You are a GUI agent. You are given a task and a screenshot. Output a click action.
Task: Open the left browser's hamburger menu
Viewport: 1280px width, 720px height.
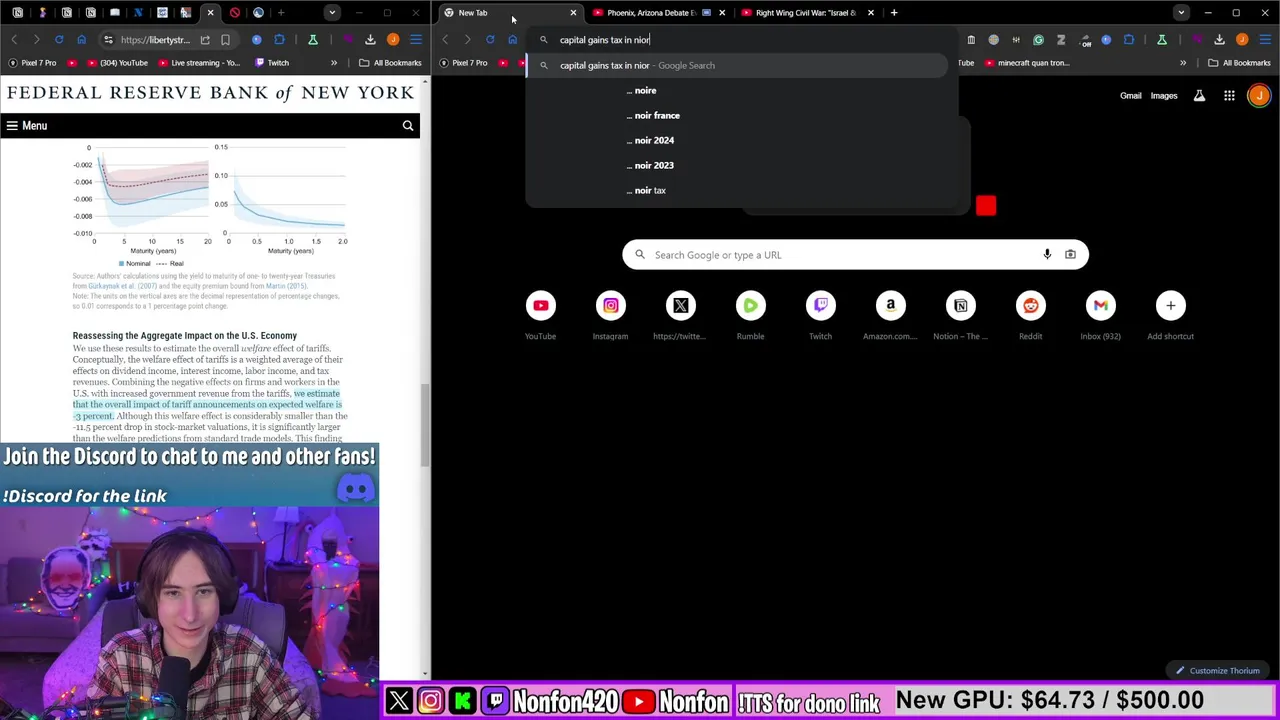pos(416,39)
